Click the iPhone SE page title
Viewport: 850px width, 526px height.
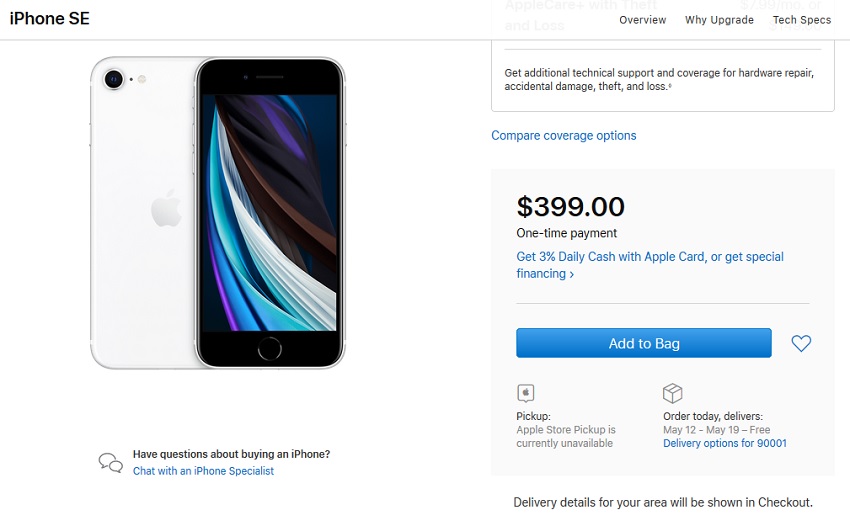(x=49, y=18)
